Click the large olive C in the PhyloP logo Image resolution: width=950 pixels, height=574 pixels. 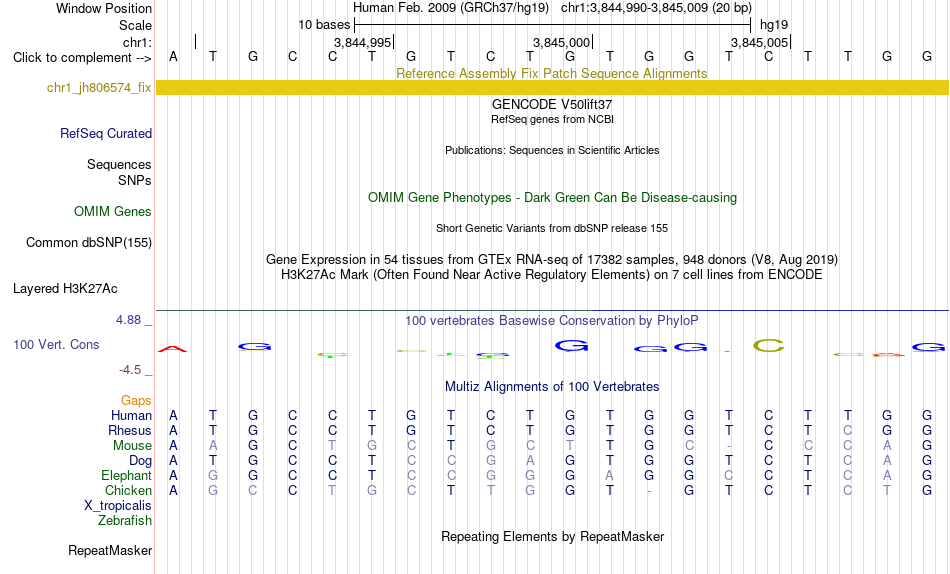768,345
